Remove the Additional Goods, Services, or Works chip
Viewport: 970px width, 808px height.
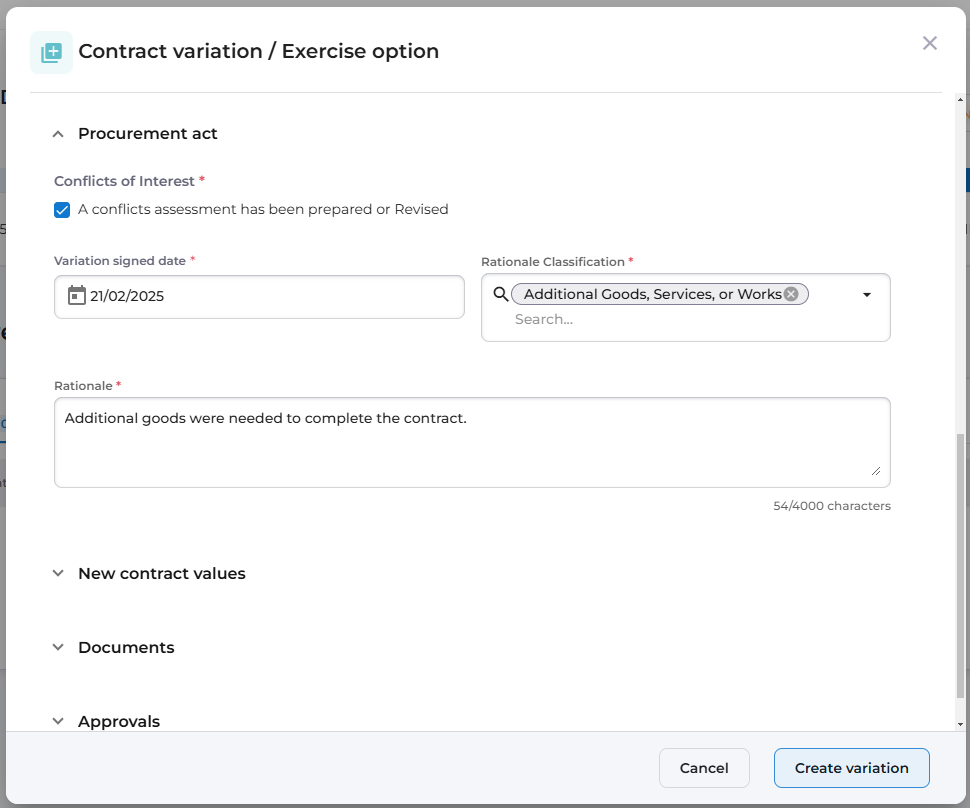[x=791, y=294]
